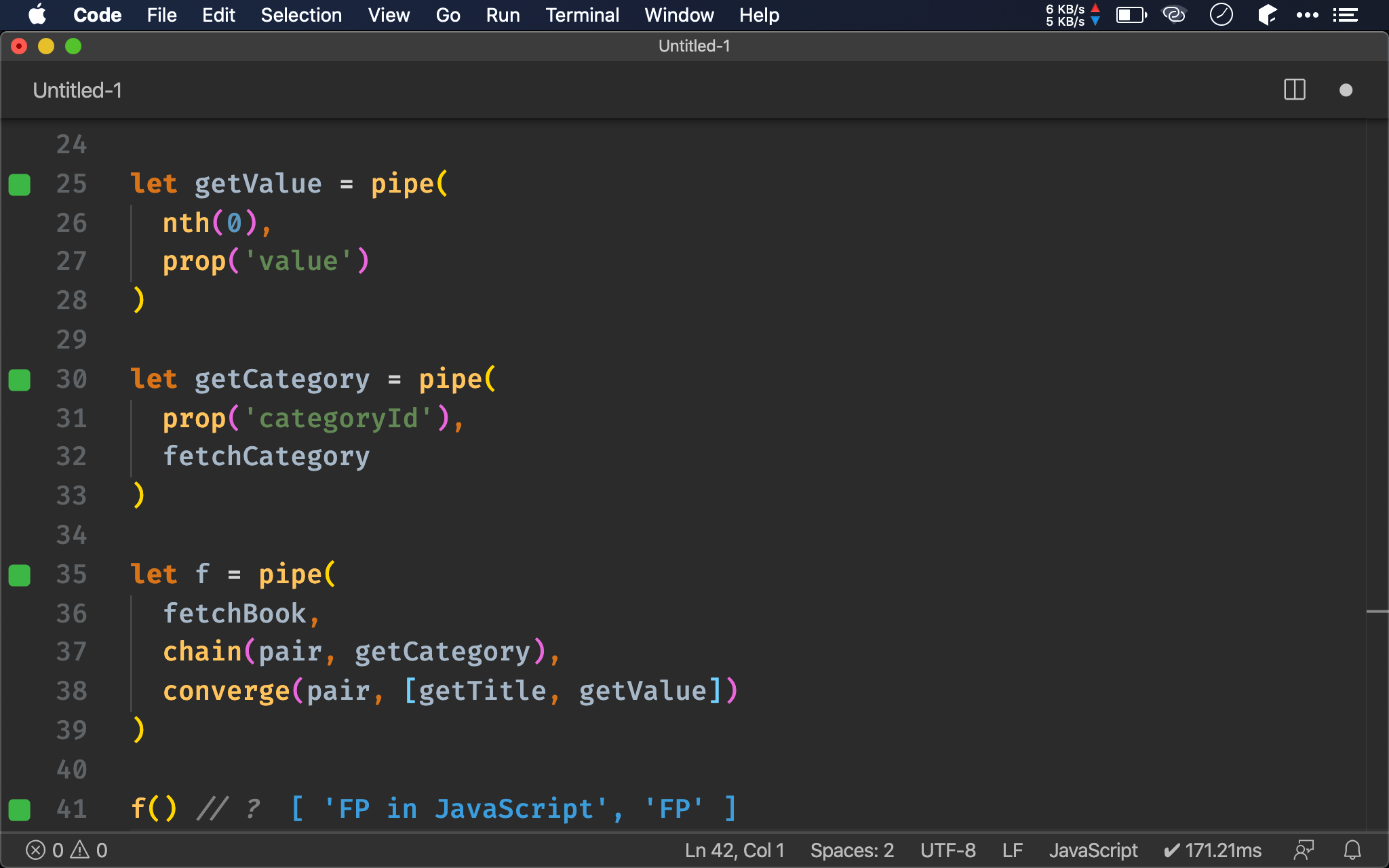
Task: Click the window title Untitled-1
Action: (694, 46)
